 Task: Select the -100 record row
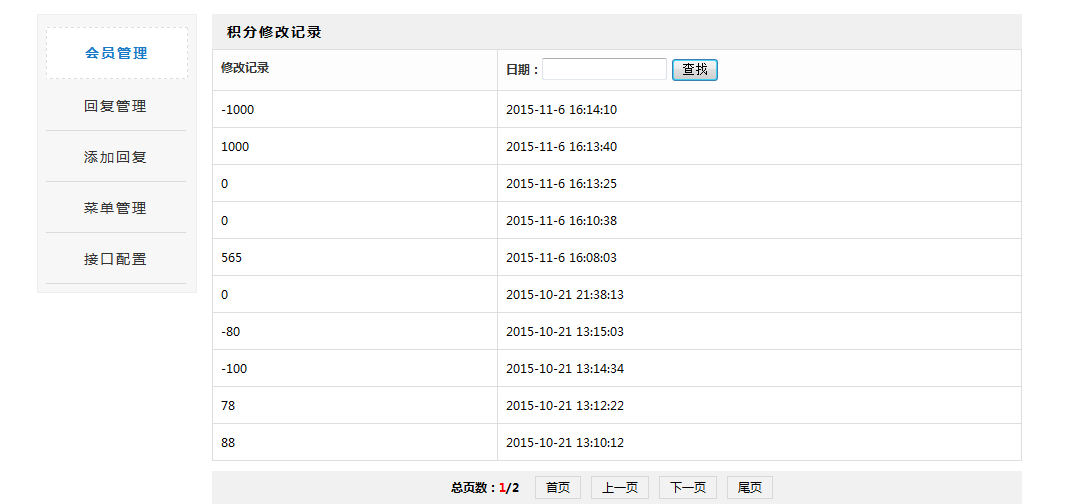tap(235, 369)
